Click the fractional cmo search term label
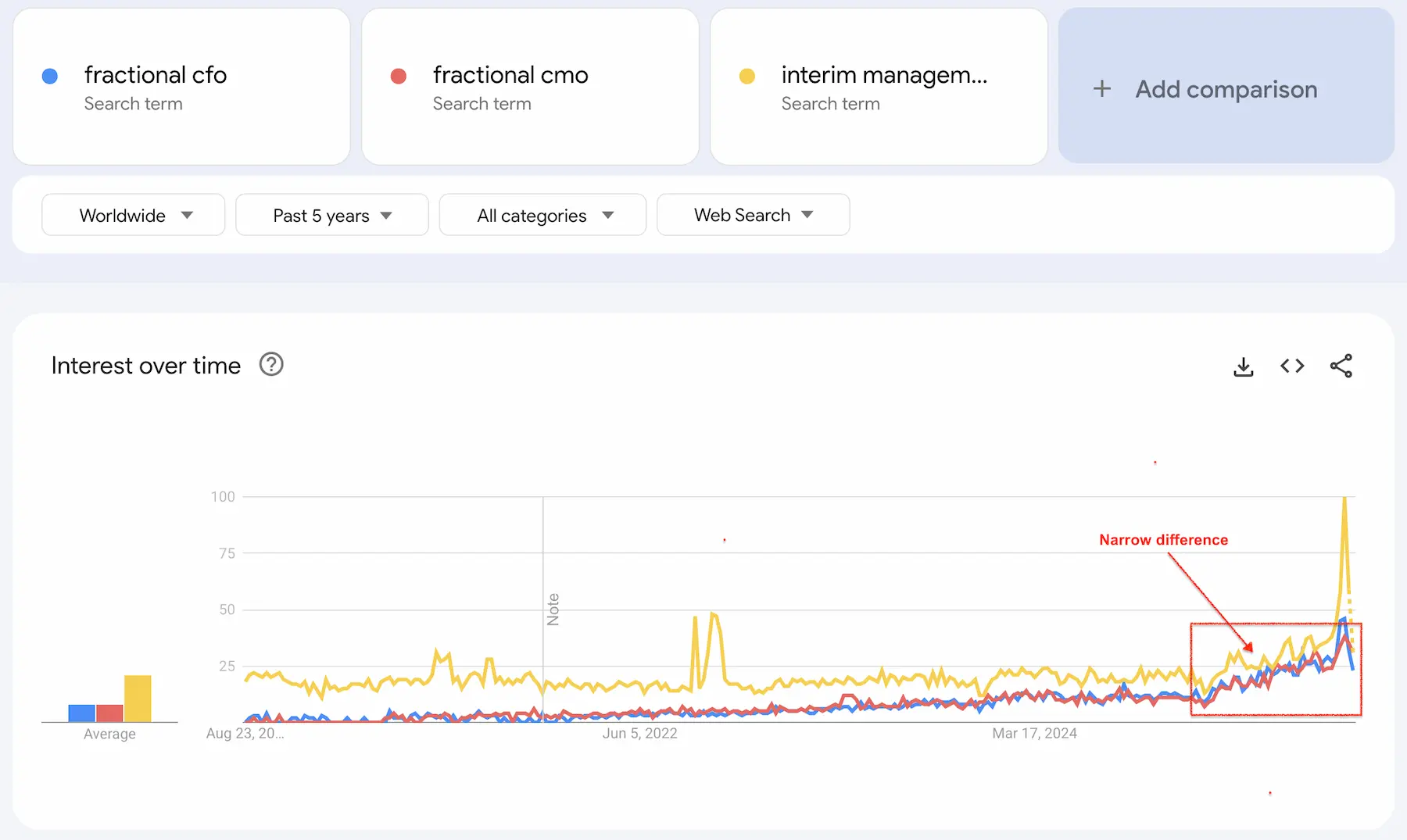This screenshot has height=840, width=1407. pos(510,76)
